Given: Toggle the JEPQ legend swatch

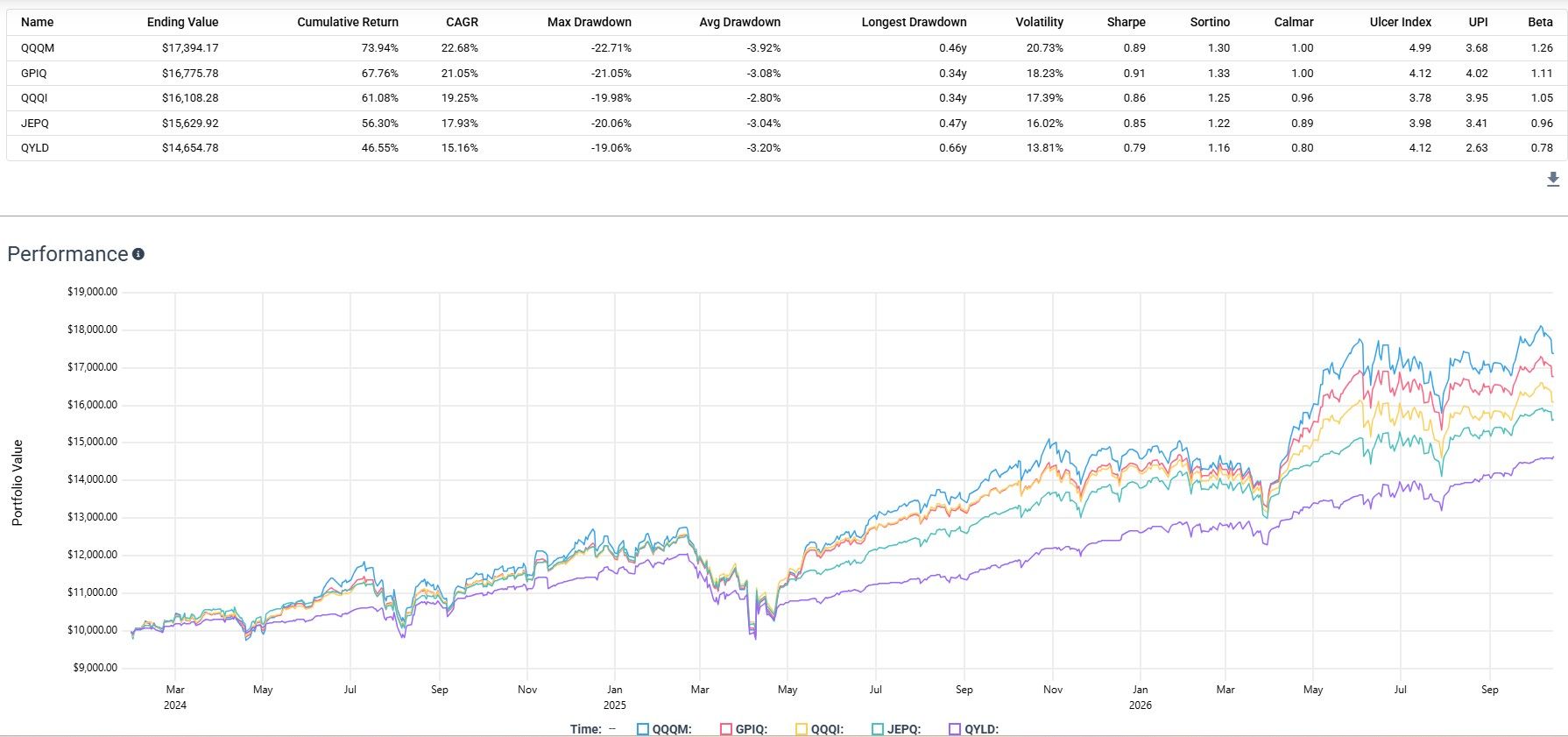Looking at the screenshot, I should point(878,728).
